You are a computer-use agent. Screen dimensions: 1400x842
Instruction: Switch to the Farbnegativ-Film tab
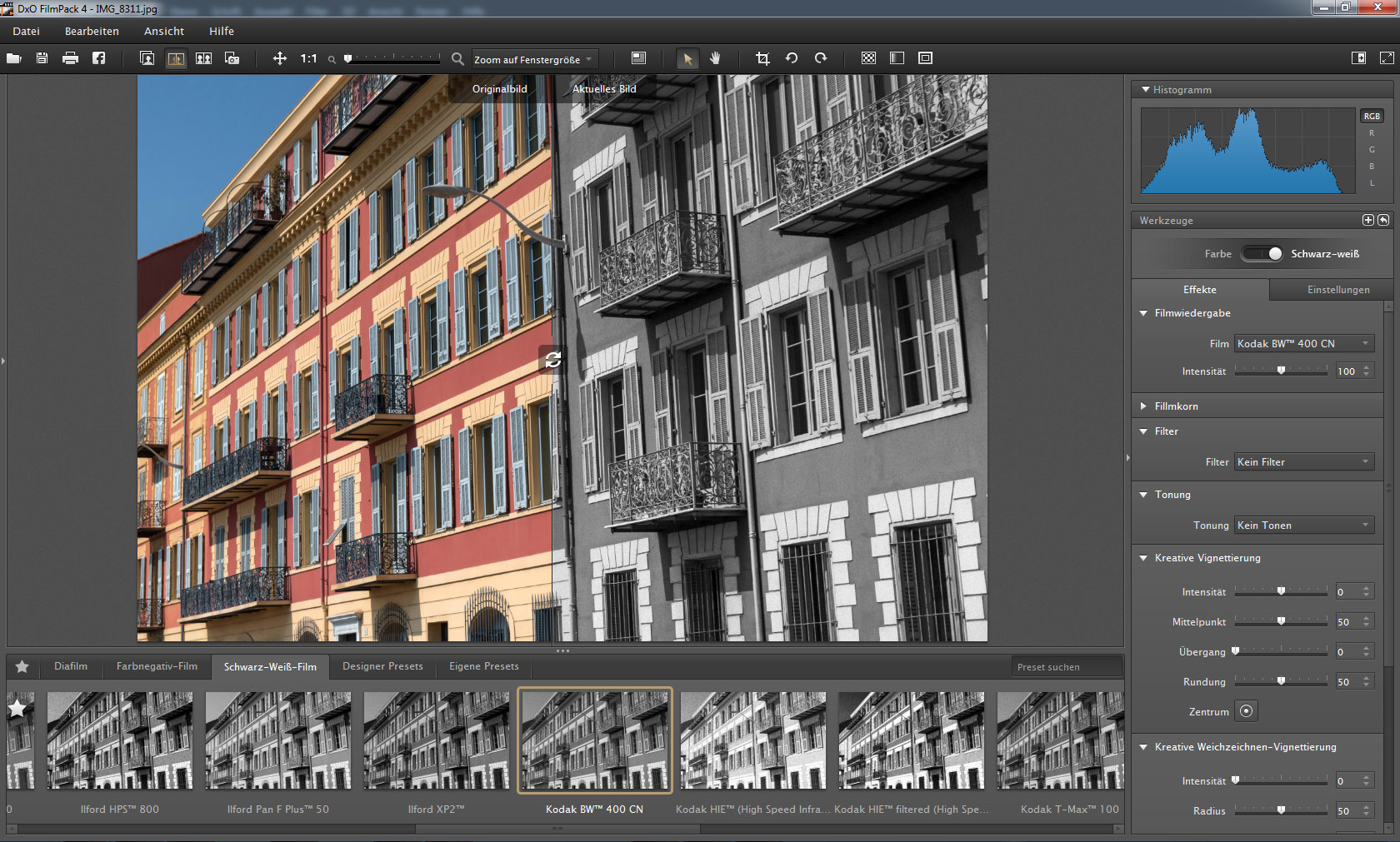pos(157,666)
